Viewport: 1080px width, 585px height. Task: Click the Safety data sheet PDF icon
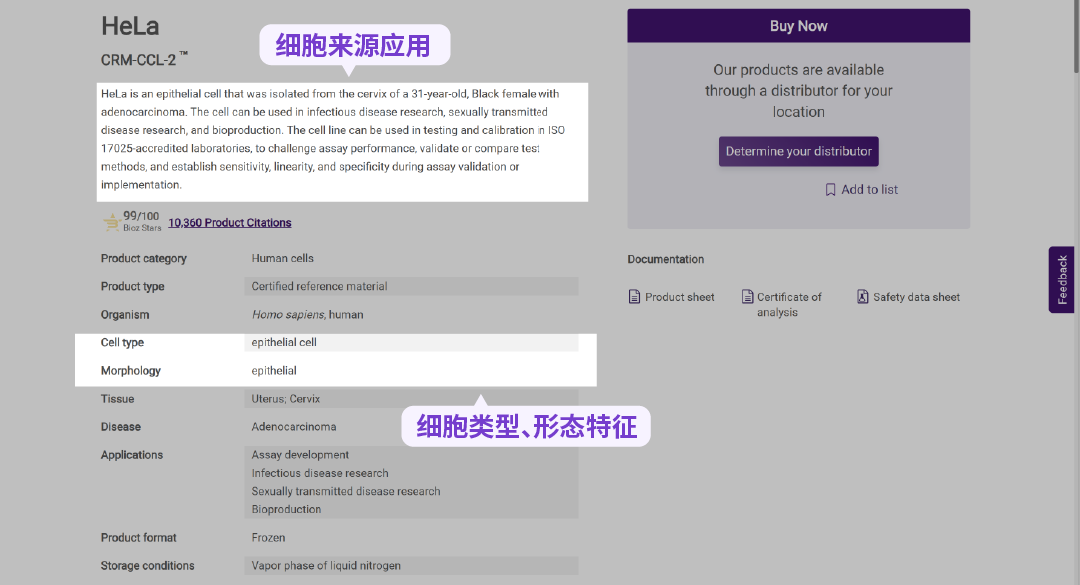coord(862,297)
